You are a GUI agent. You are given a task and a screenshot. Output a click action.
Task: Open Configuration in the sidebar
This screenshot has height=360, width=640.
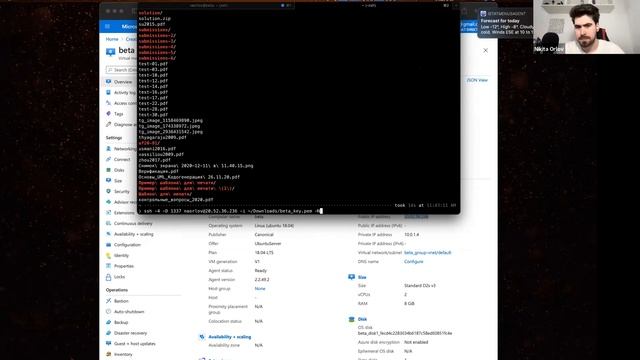(x=127, y=245)
